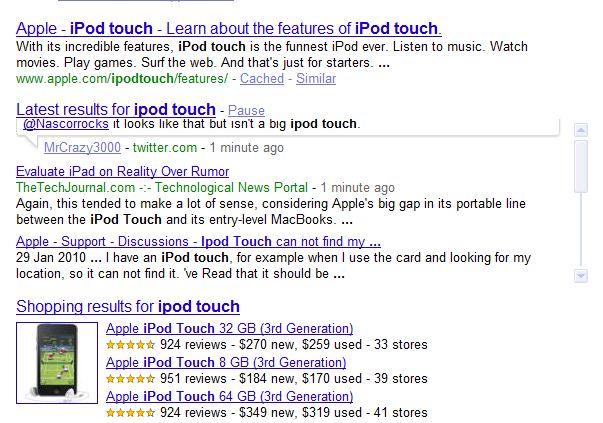Open the iPod touch product thumbnail image
This screenshot has width=603, height=423.
click(x=57, y=363)
